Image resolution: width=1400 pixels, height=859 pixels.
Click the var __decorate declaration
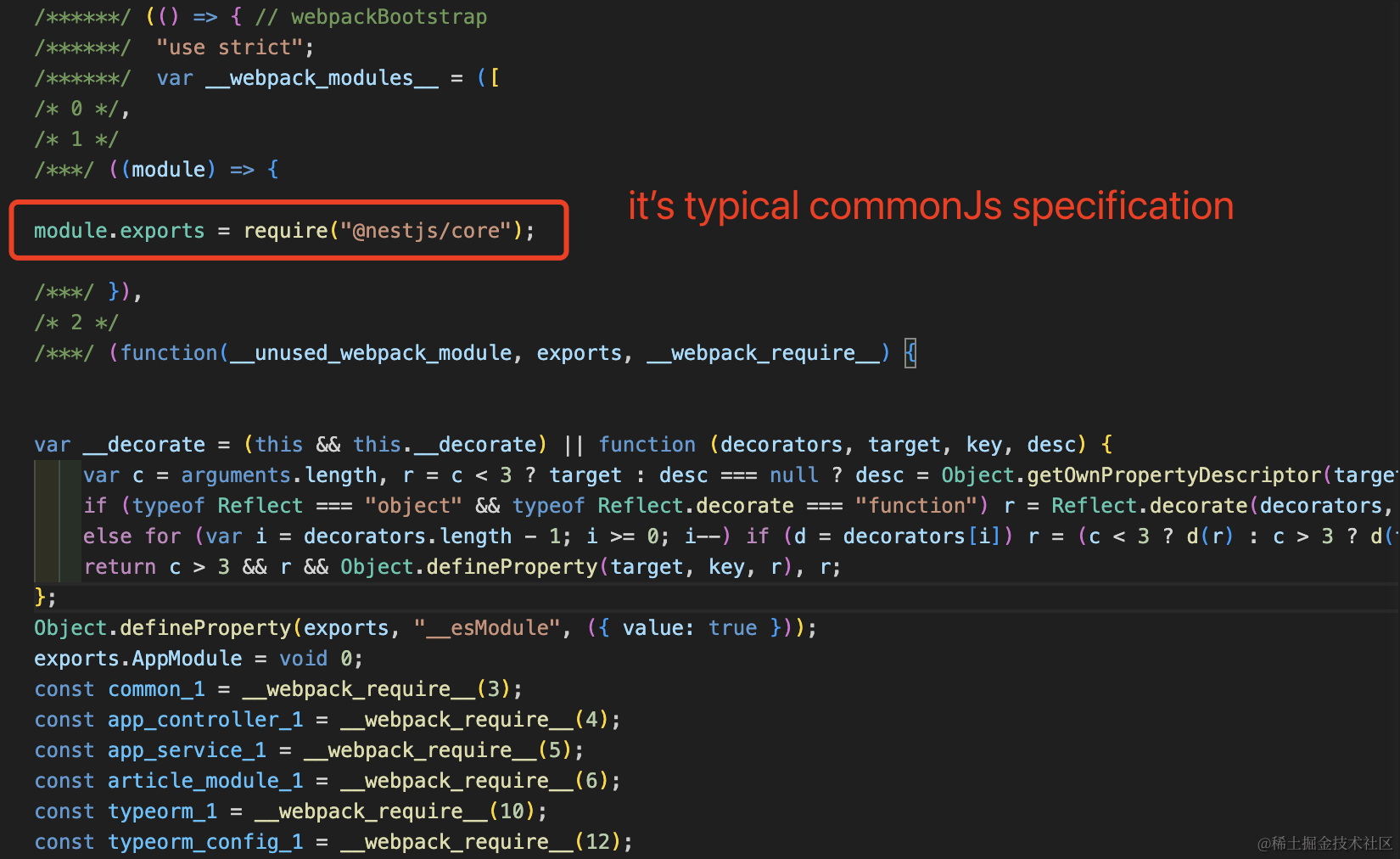click(120, 445)
